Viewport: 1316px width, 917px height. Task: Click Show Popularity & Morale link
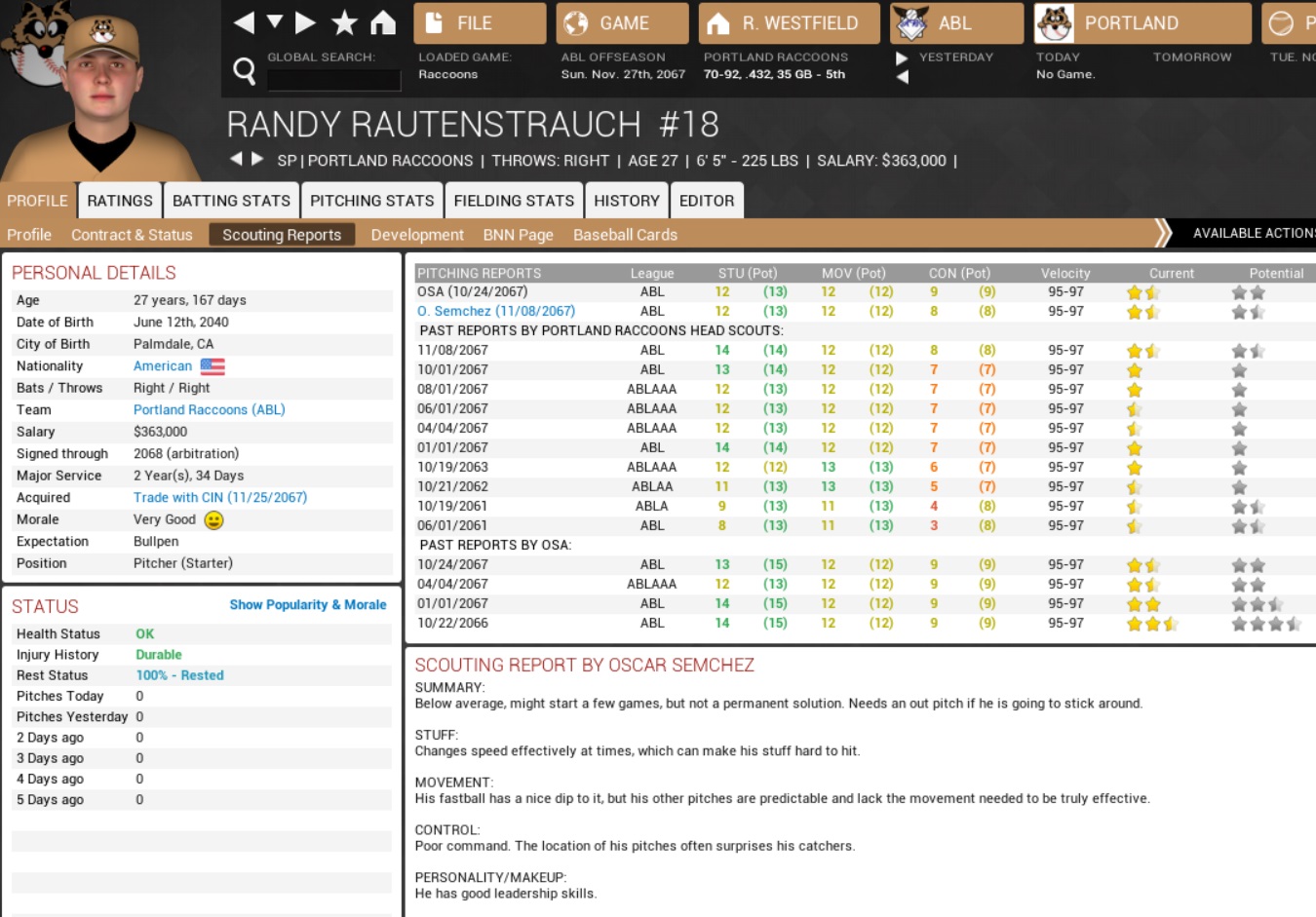tap(307, 605)
